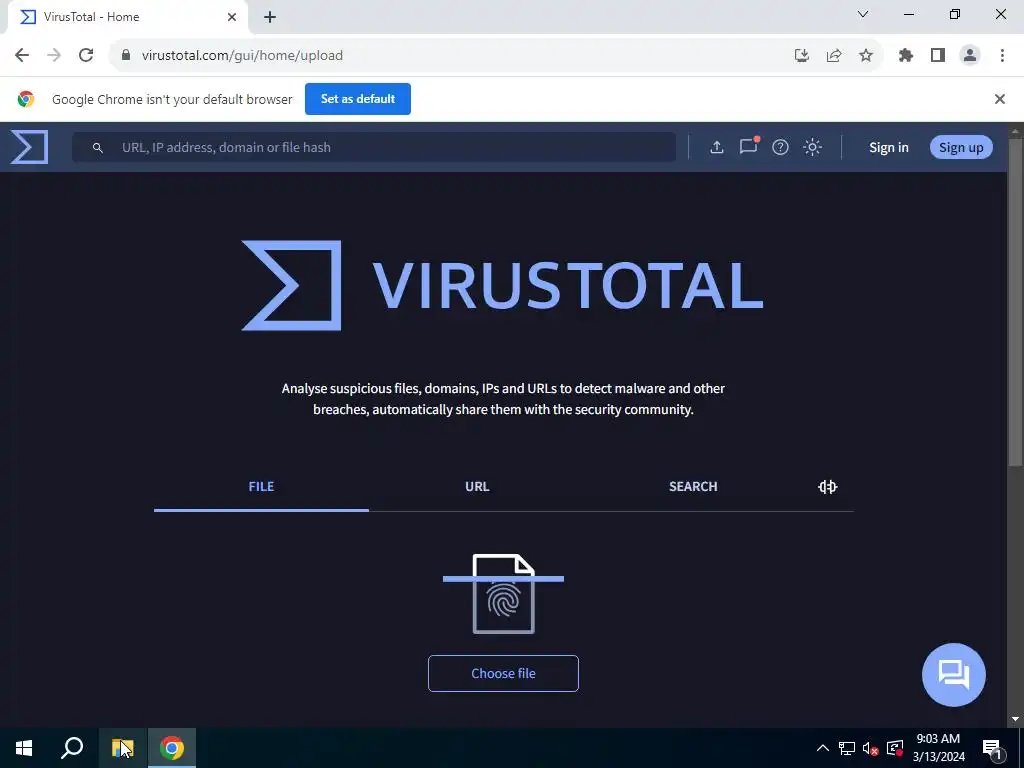Screen dimensions: 1024x768
Task: Click the Chrome address bar URL
Action: pos(242,56)
